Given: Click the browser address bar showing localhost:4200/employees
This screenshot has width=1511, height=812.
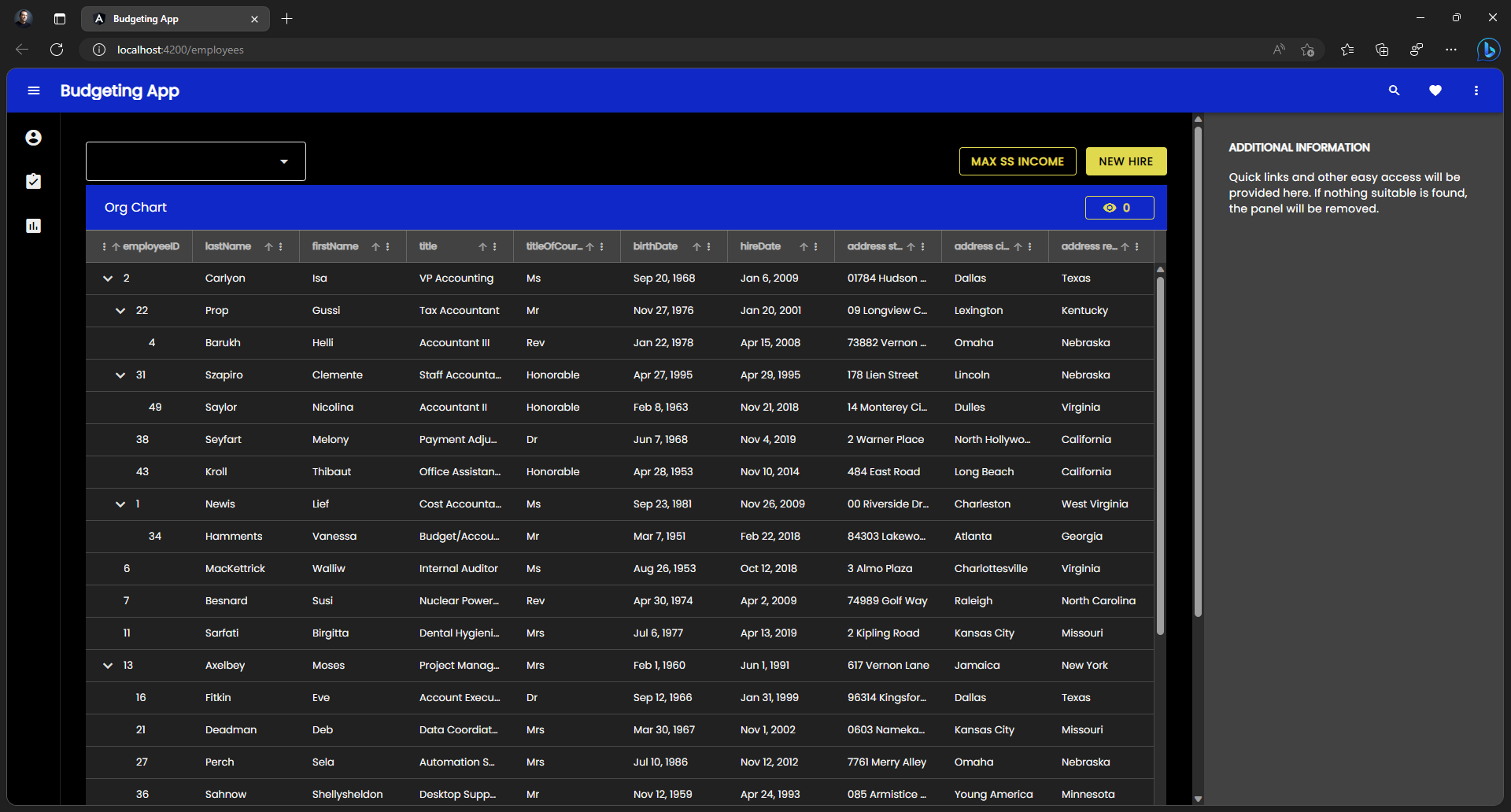Looking at the screenshot, I should tap(180, 49).
